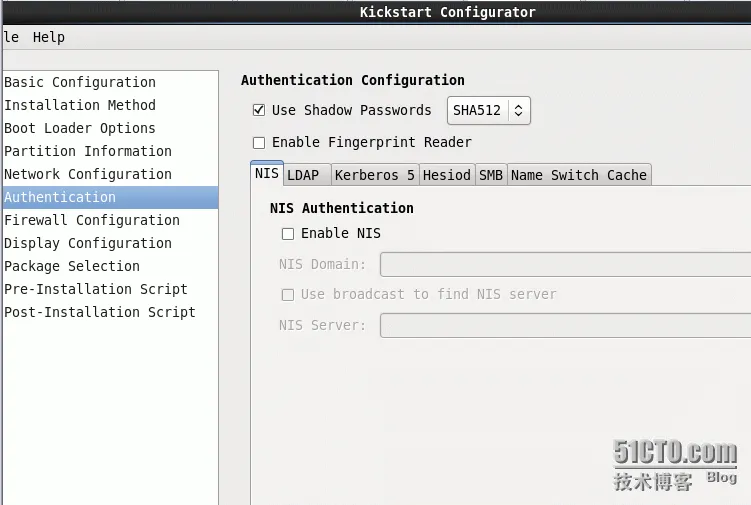Go to Boot Loader Options
The width and height of the screenshot is (751, 505).
80,128
